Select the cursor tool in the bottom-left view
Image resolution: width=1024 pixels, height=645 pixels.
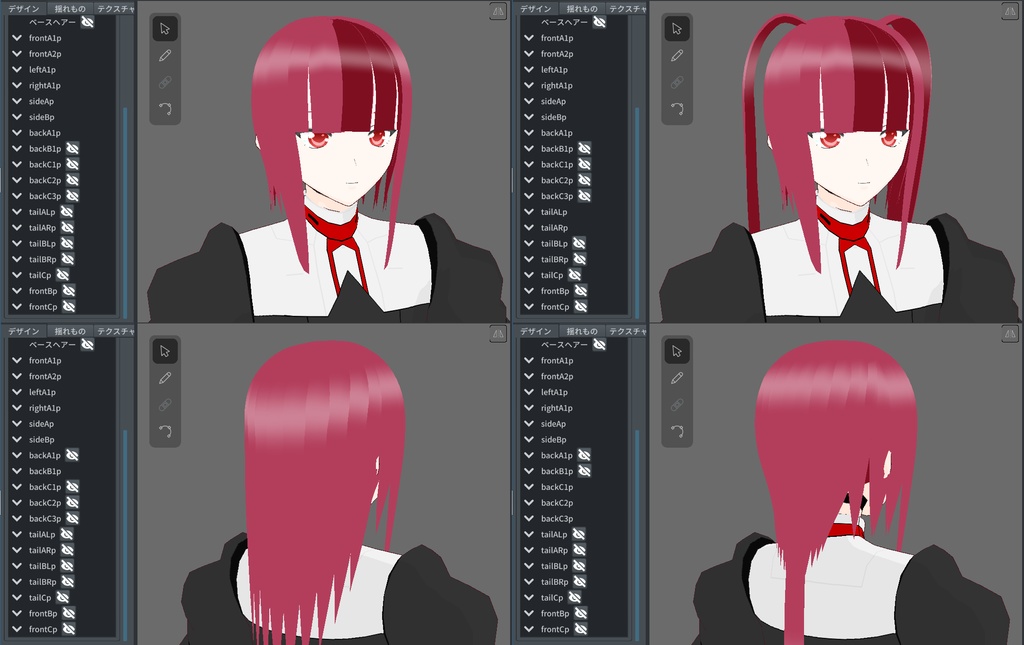pos(165,351)
